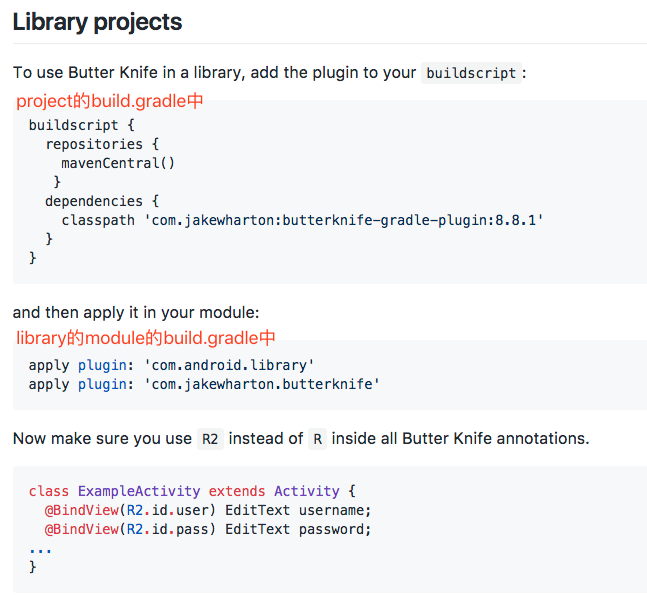Click 'inside all Butter Knife annotations.' text
The height and width of the screenshot is (595, 647).
460,439
